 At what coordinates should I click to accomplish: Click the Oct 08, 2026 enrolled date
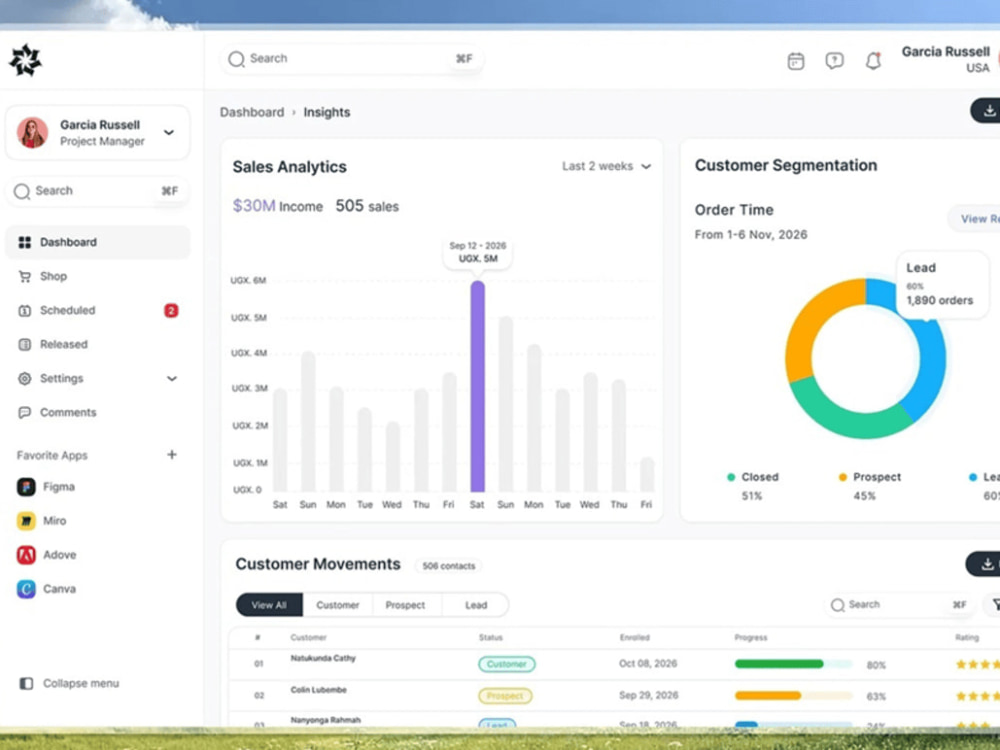click(648, 664)
